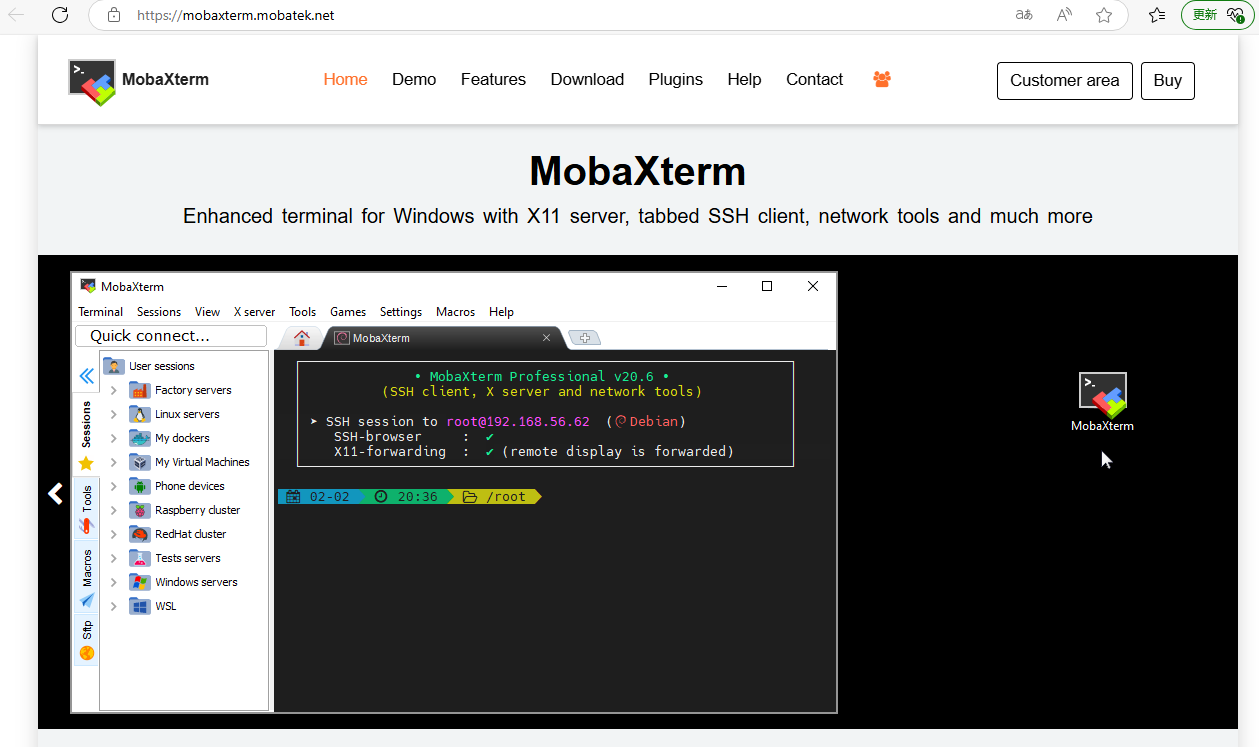Open the Settings menu in MobaXterm
Screen dimensions: 1259x747
(x=401, y=312)
